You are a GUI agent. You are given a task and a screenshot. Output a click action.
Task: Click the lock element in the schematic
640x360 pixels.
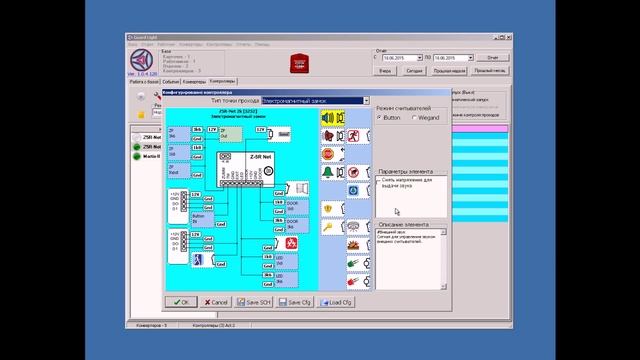tap(280, 134)
